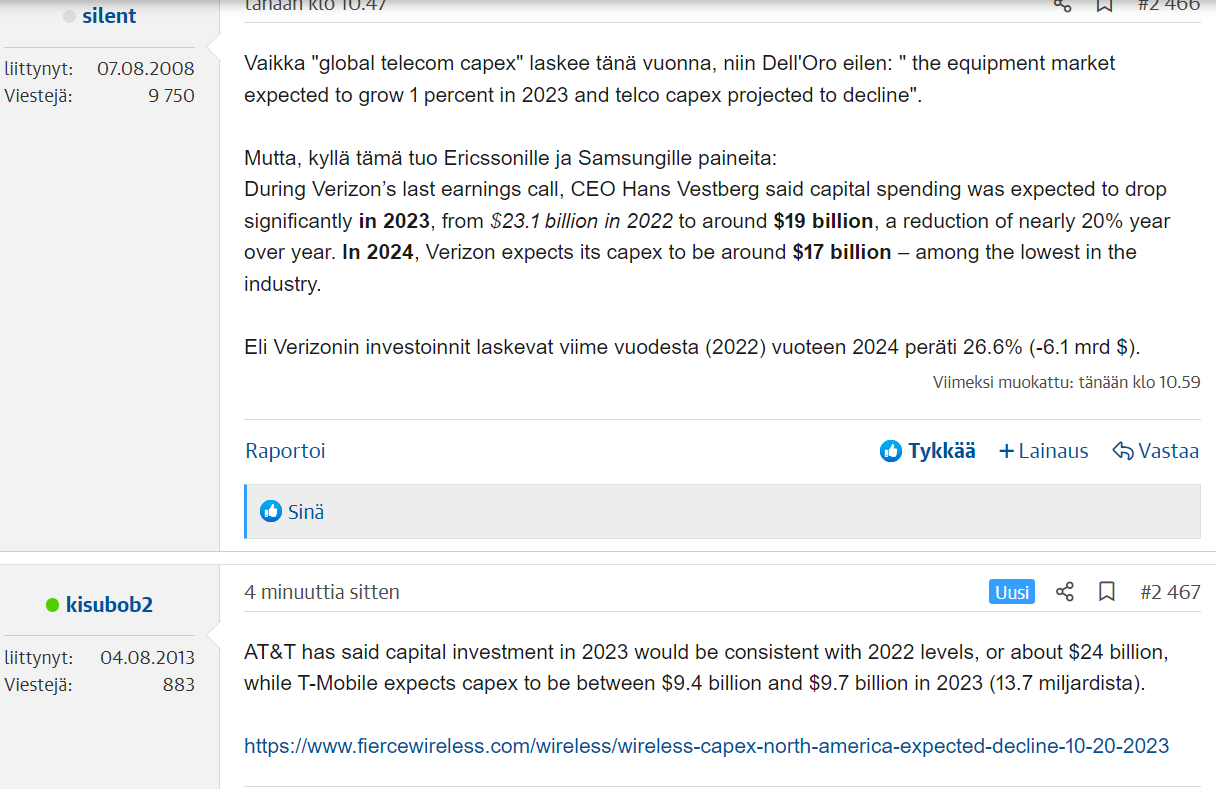Open user profile of kisubob2
Image resolution: width=1216 pixels, height=789 pixels.
(x=109, y=605)
